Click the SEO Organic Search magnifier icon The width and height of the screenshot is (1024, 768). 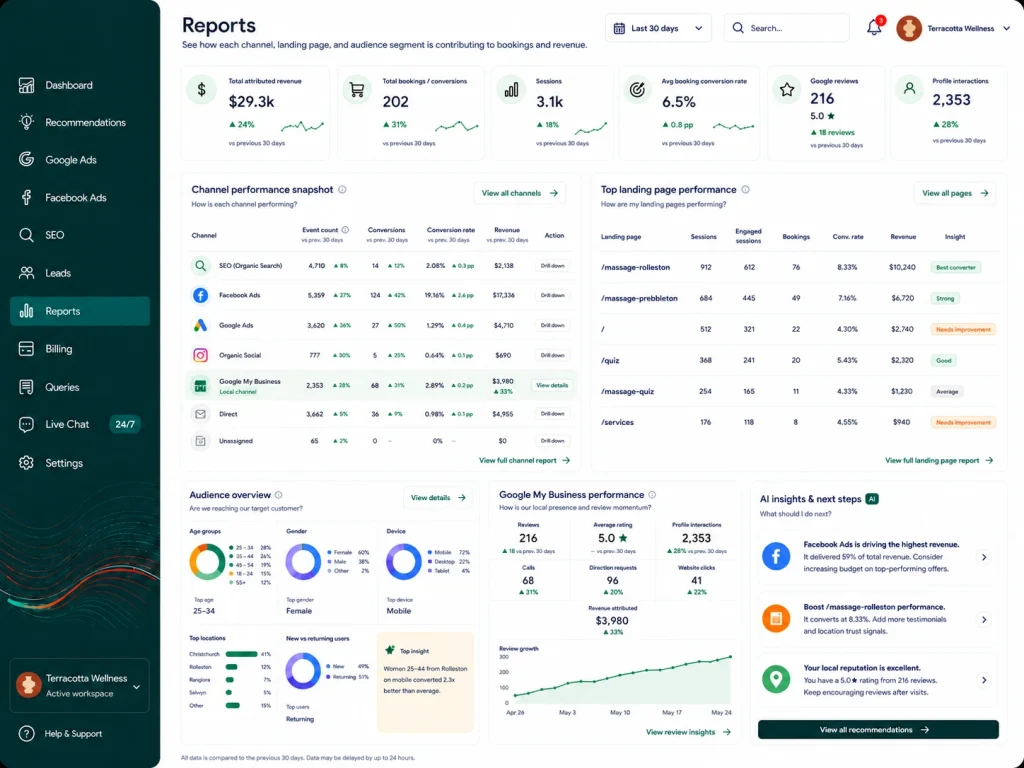[x=200, y=266]
